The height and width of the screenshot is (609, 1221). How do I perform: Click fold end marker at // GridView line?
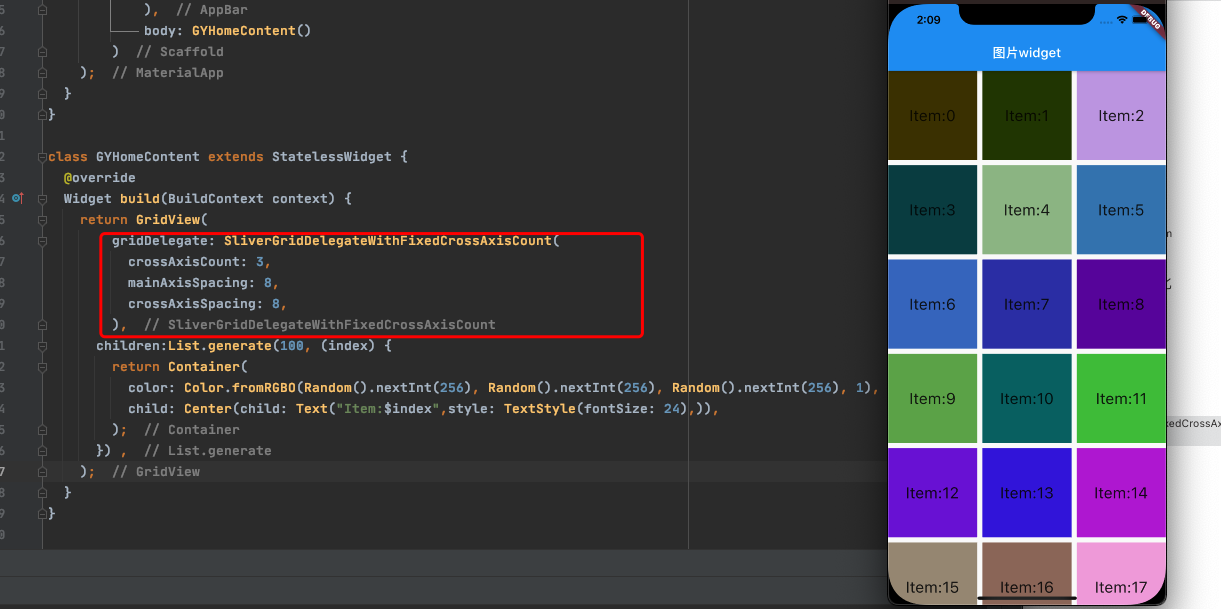(42, 472)
